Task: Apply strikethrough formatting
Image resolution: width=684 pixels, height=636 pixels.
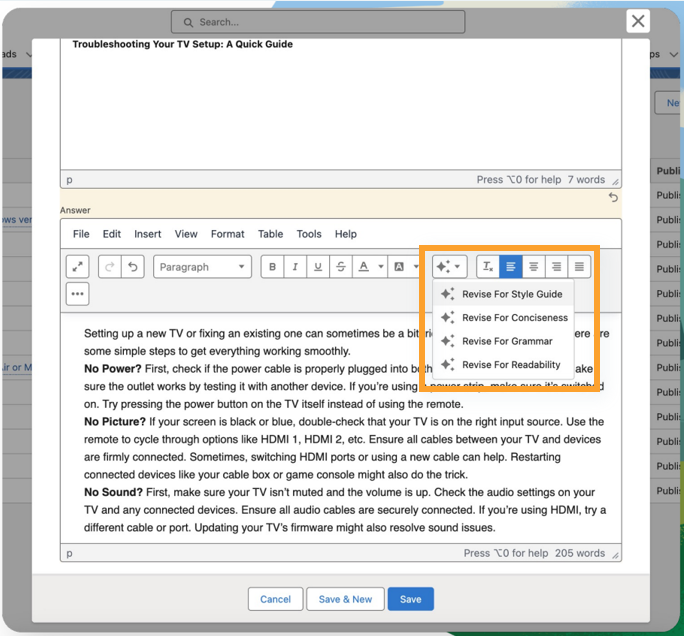Action: pyautogui.click(x=342, y=267)
